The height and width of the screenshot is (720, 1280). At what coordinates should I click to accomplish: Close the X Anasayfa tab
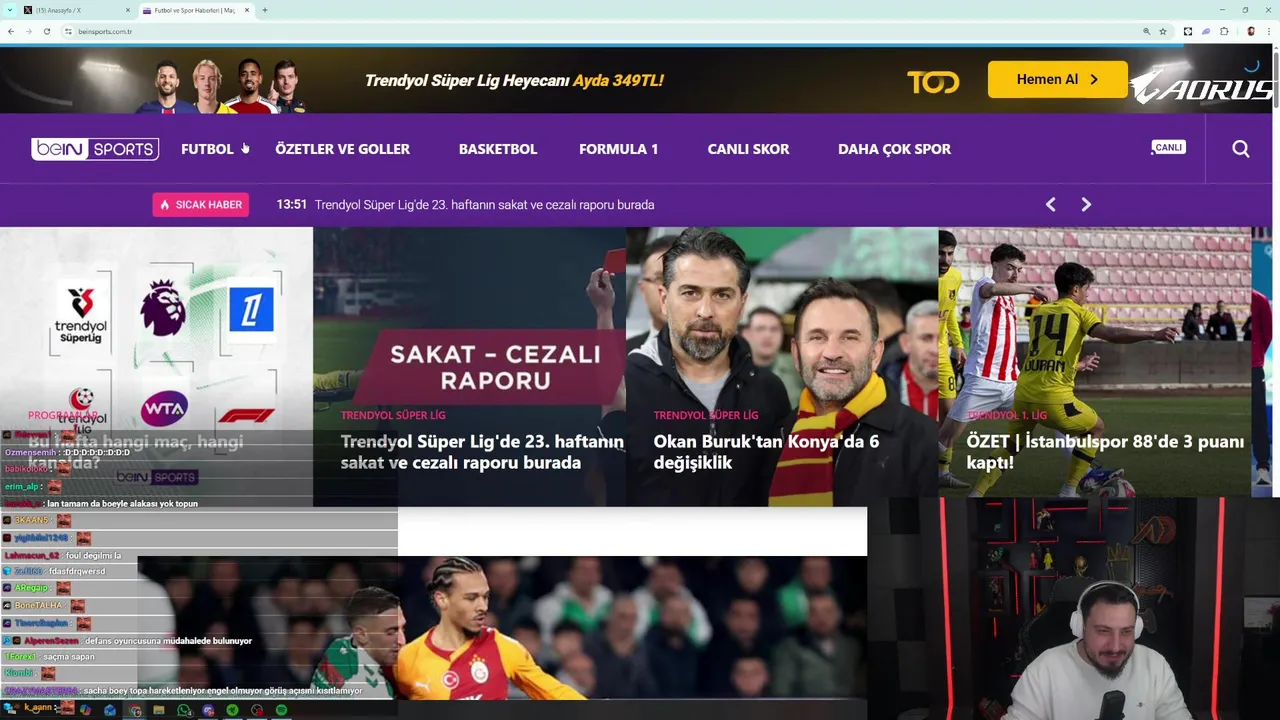128,10
